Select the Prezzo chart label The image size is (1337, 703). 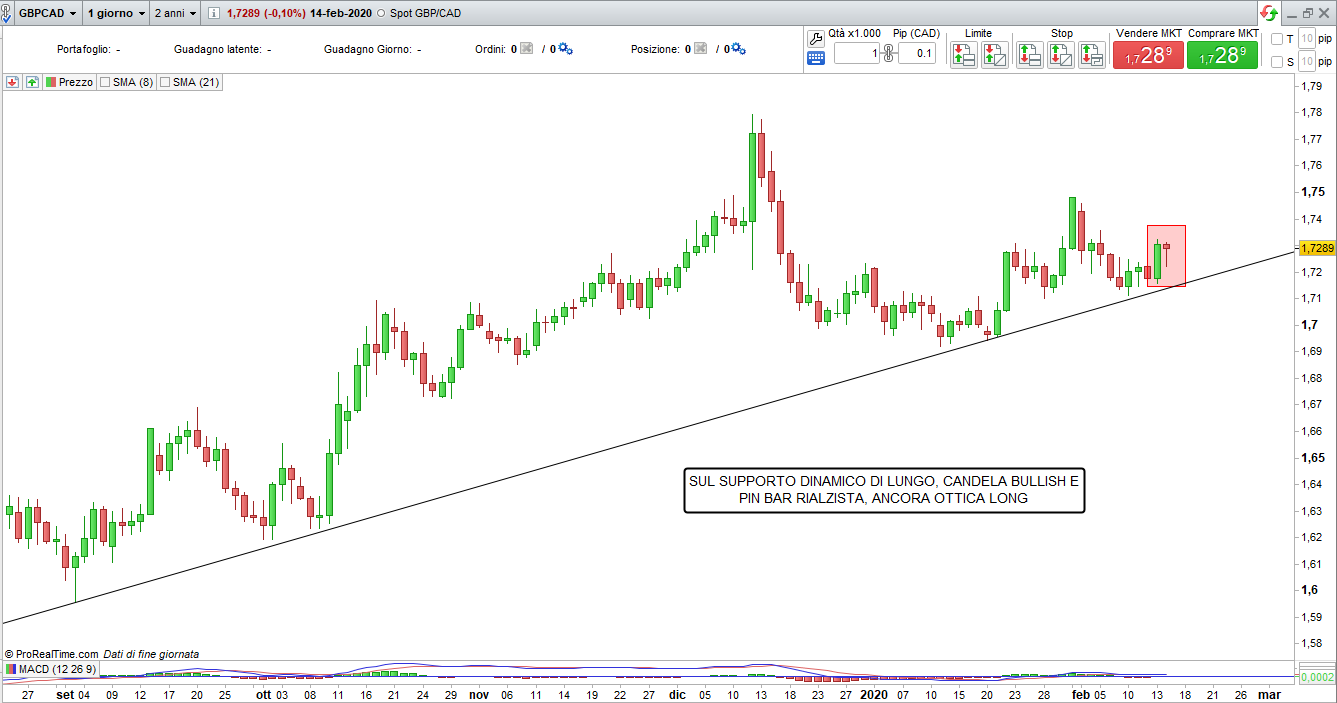(75, 82)
